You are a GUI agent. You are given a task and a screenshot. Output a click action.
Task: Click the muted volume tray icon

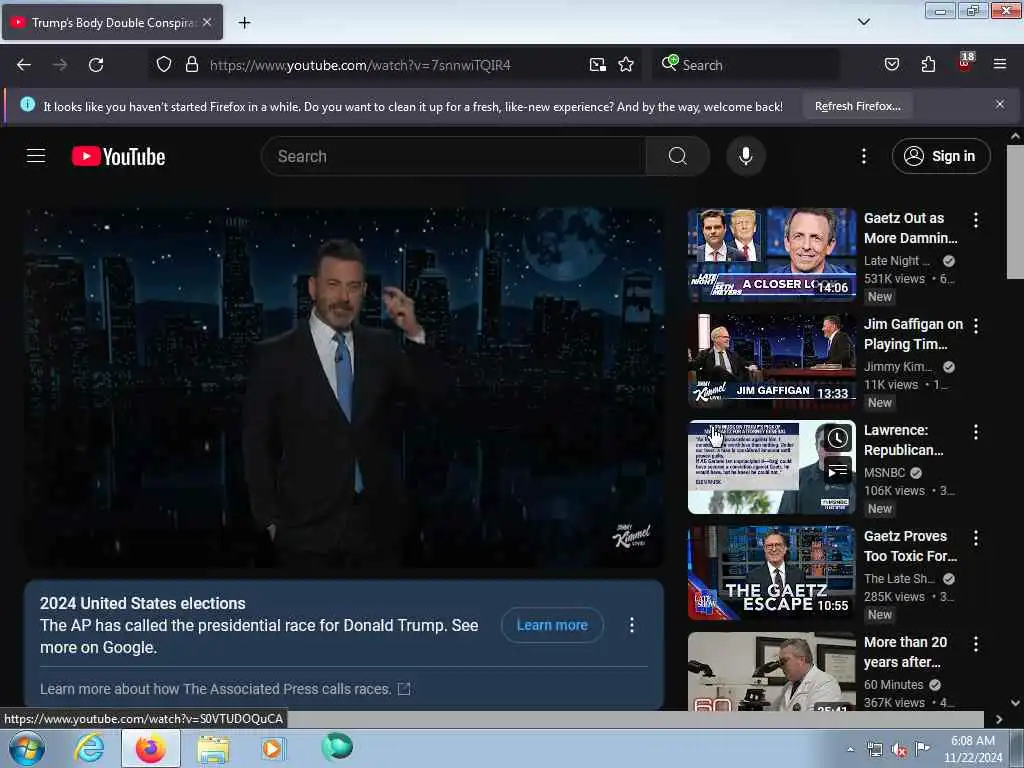pyautogui.click(x=899, y=750)
